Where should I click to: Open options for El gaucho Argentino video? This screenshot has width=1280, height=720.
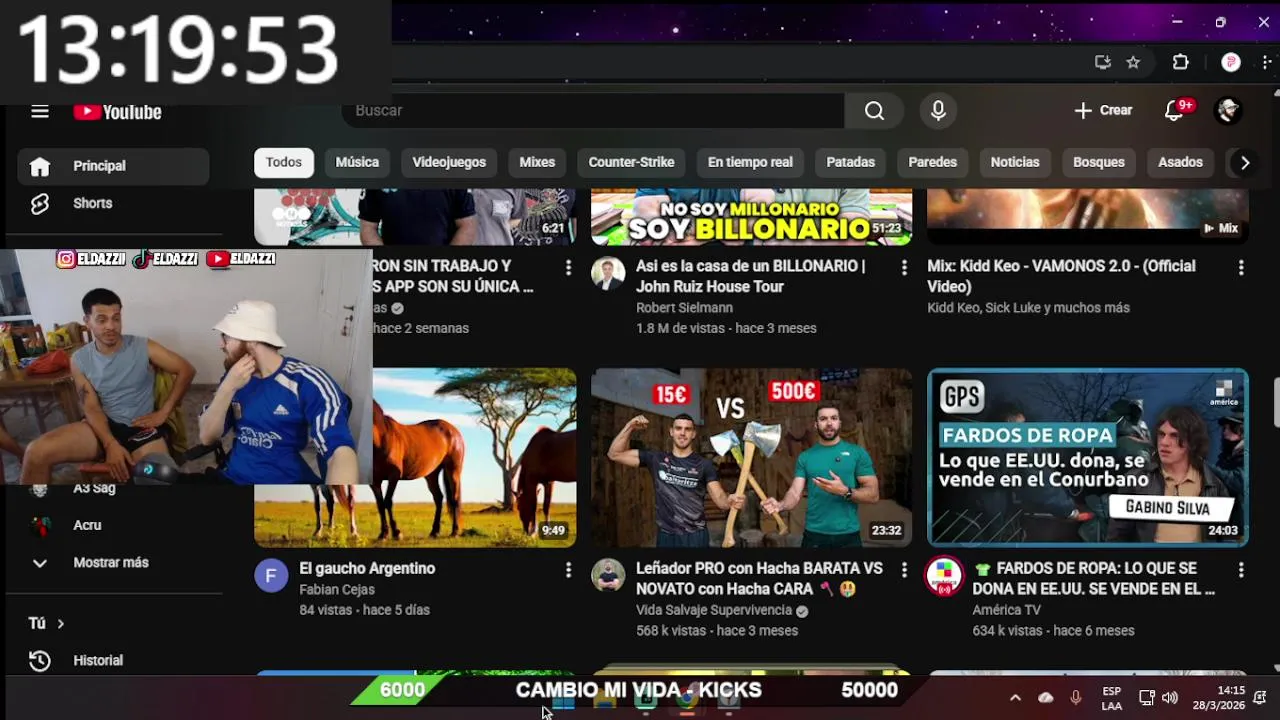pos(568,570)
